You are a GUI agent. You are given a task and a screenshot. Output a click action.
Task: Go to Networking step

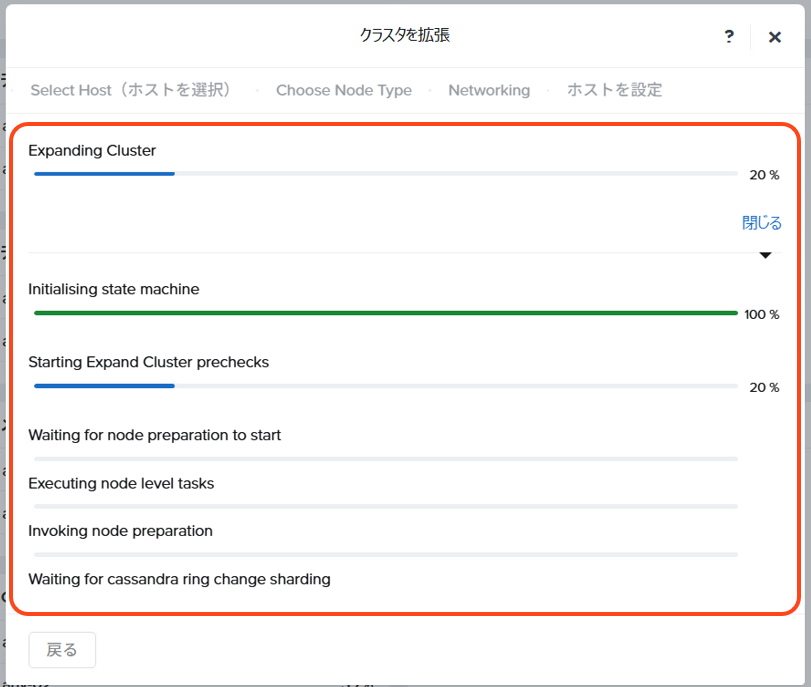[x=489, y=90]
